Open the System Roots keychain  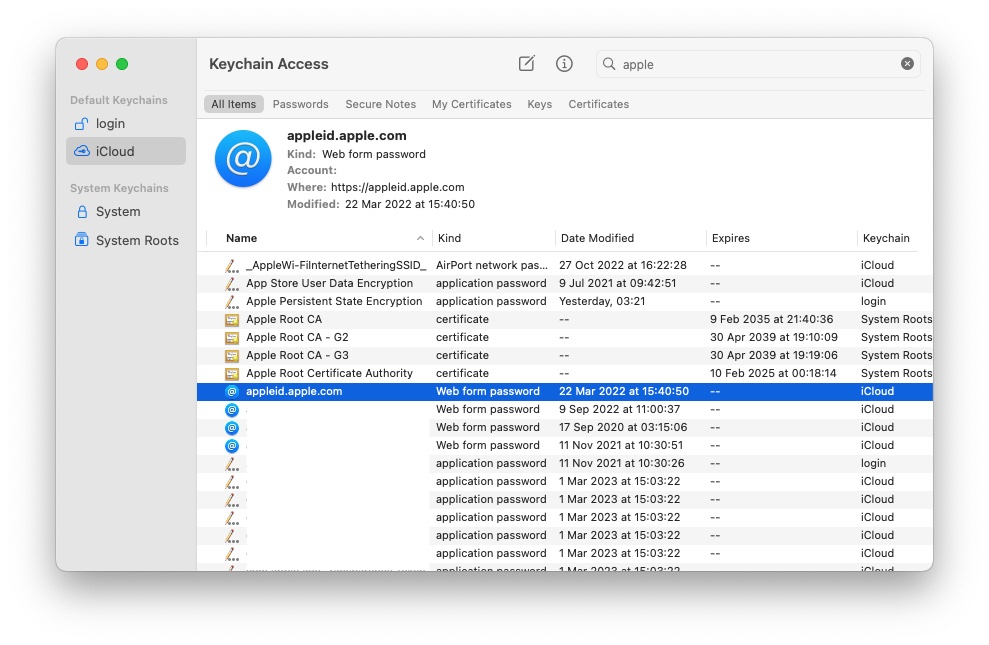tap(136, 241)
